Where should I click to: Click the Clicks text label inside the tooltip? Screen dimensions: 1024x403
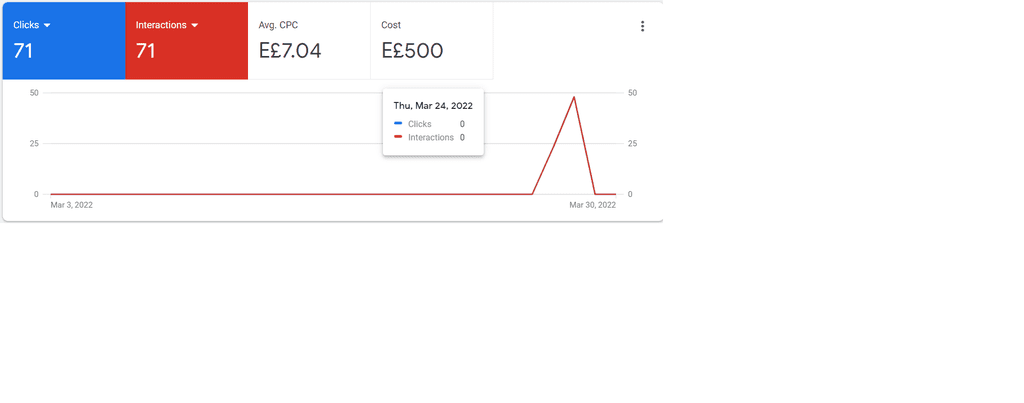419,123
